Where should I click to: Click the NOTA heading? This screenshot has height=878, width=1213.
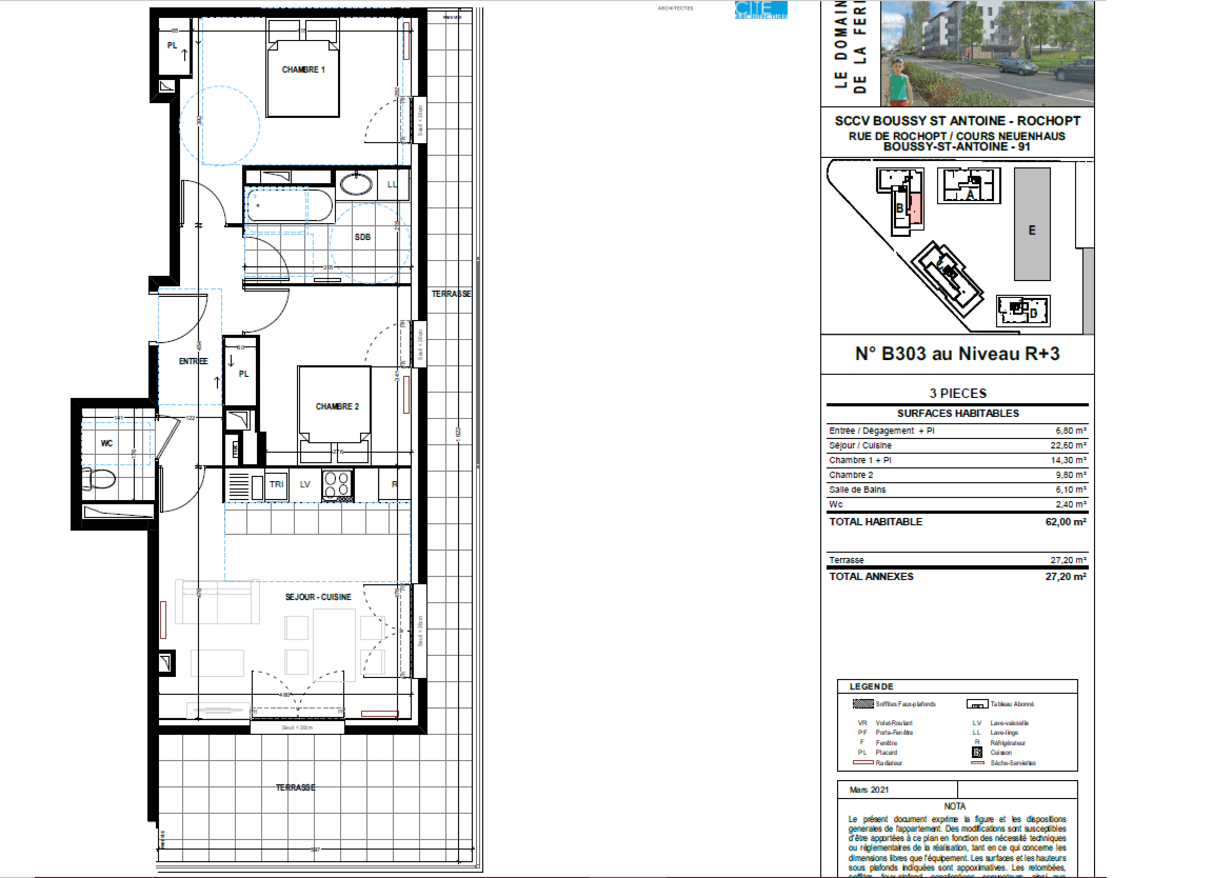click(956, 805)
